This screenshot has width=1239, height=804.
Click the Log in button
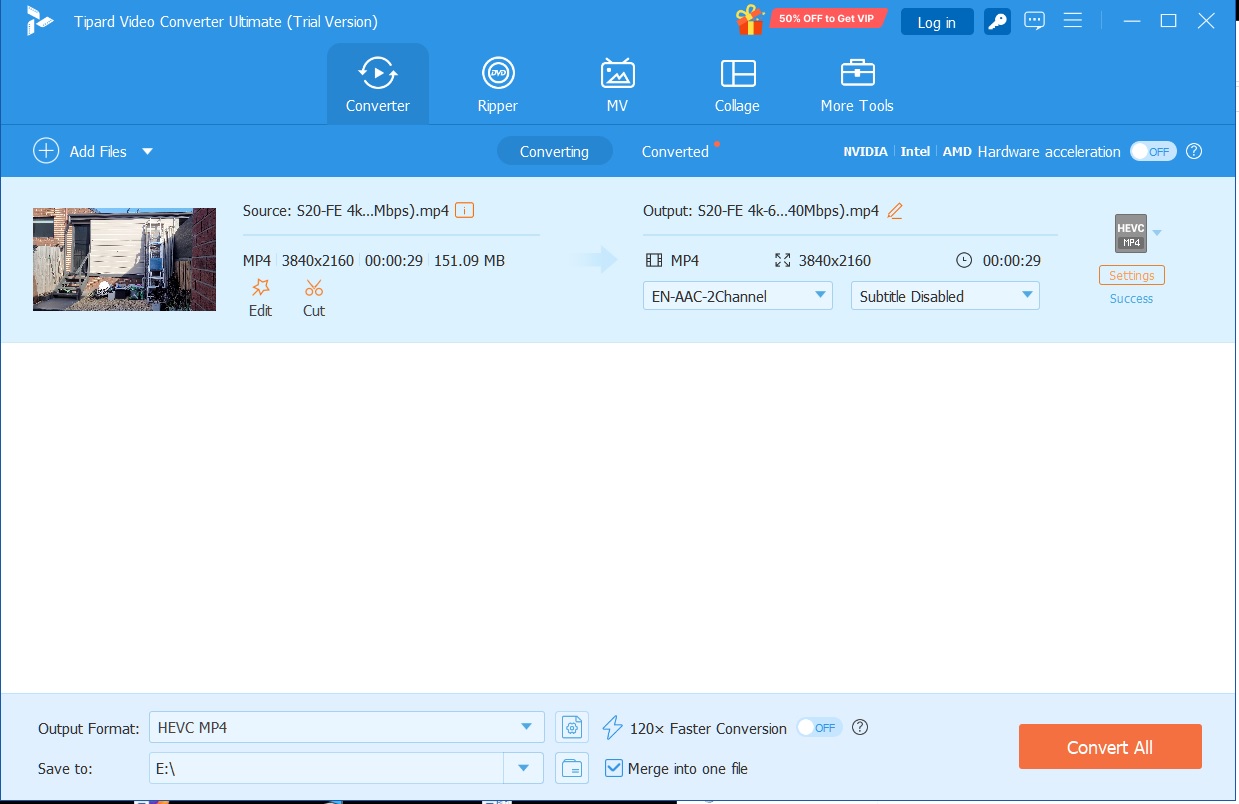[x=936, y=22]
